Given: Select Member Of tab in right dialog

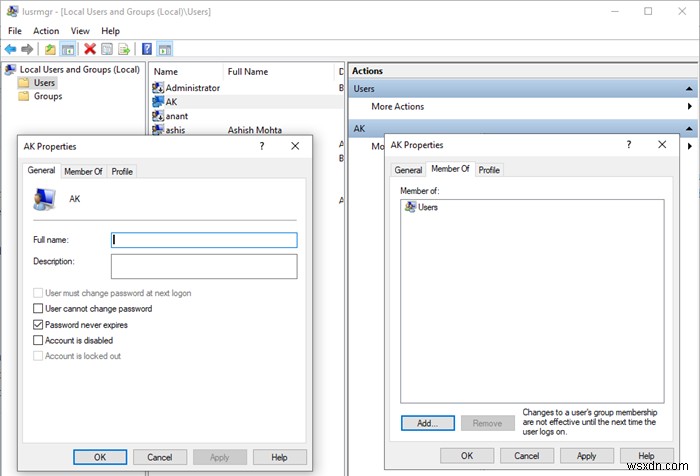Looking at the screenshot, I should 450,169.
